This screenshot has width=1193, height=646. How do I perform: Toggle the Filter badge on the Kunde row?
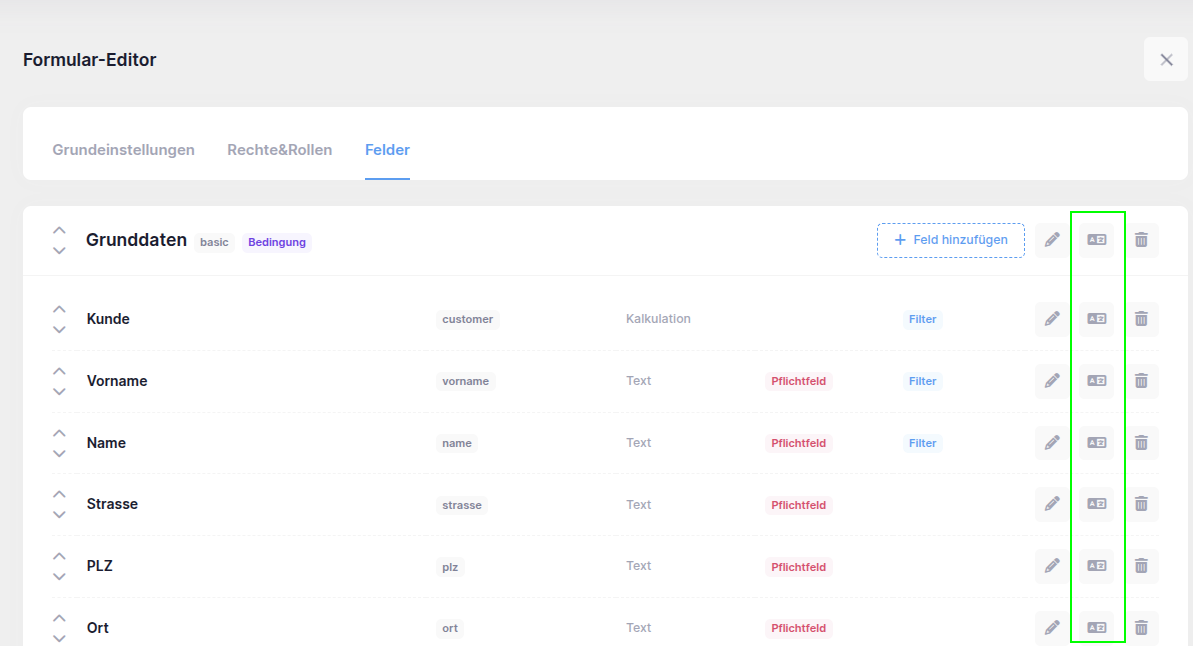point(922,318)
